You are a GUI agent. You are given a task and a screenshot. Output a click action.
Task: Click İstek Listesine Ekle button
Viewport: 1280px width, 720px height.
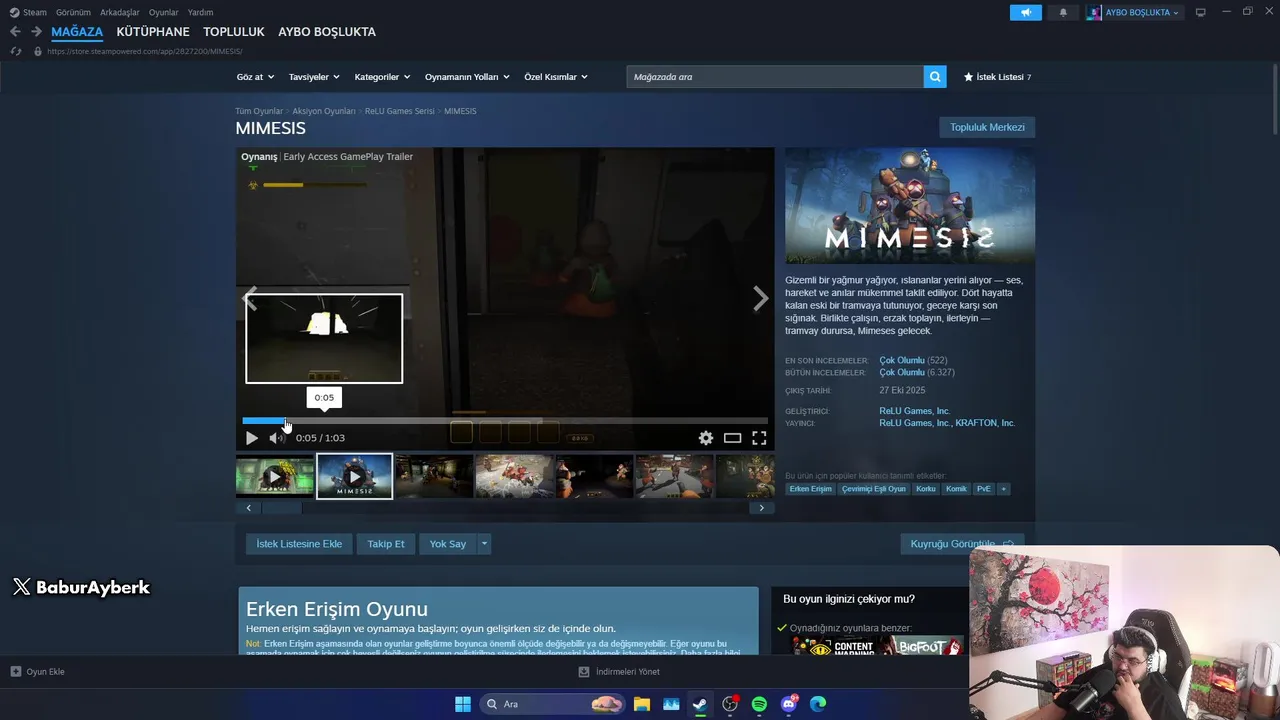(x=299, y=544)
